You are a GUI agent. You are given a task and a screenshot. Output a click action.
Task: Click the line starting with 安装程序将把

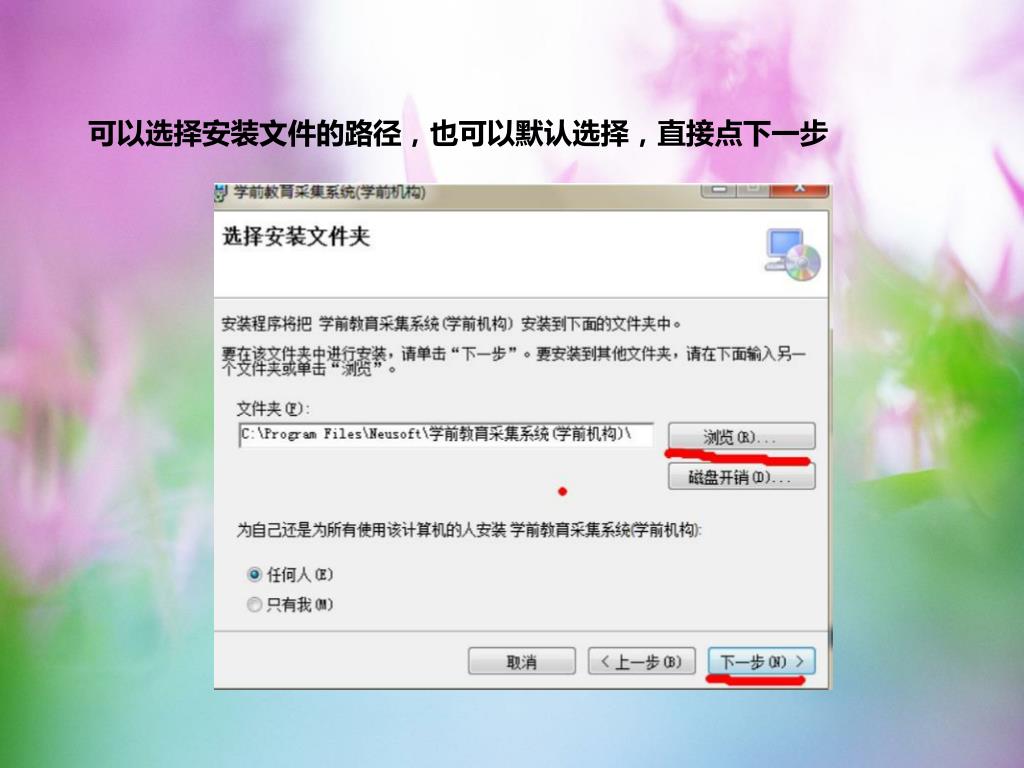point(451,323)
